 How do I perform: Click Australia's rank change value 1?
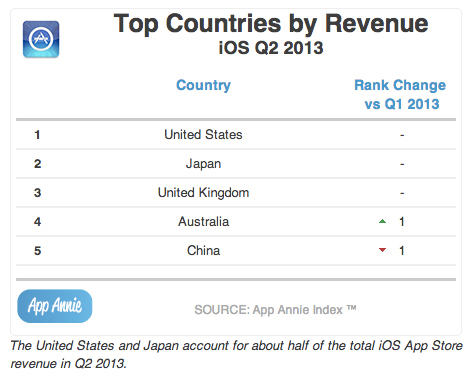(402, 222)
